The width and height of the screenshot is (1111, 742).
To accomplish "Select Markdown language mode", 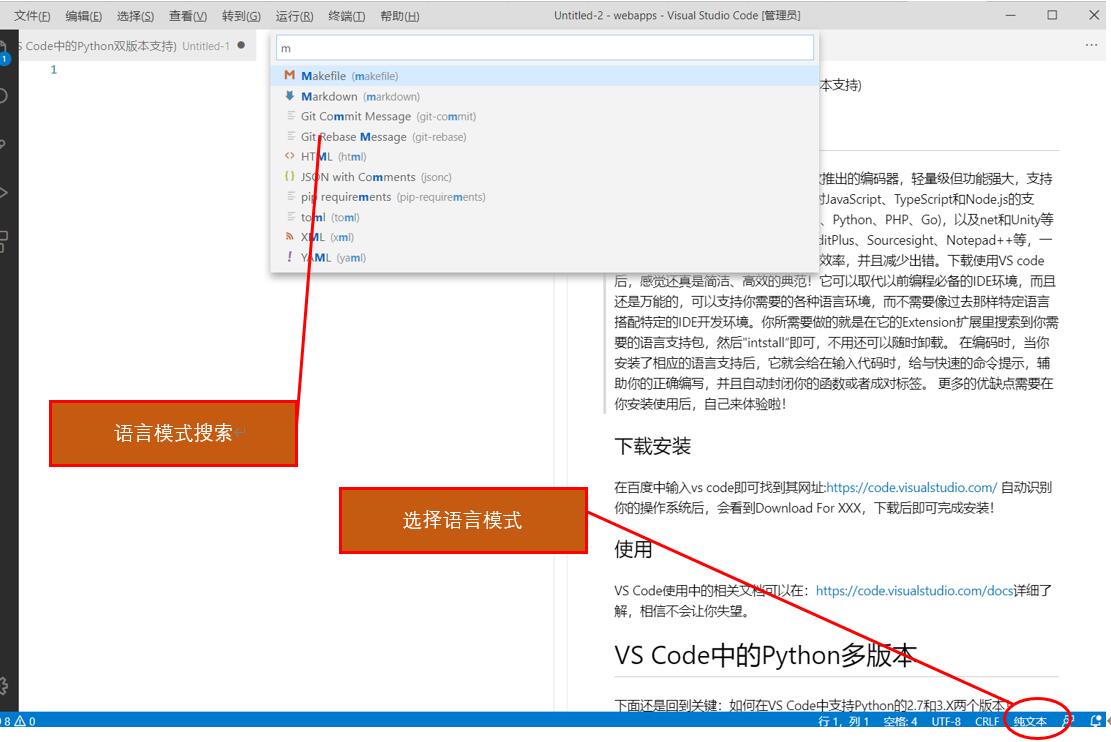I will (545, 96).
